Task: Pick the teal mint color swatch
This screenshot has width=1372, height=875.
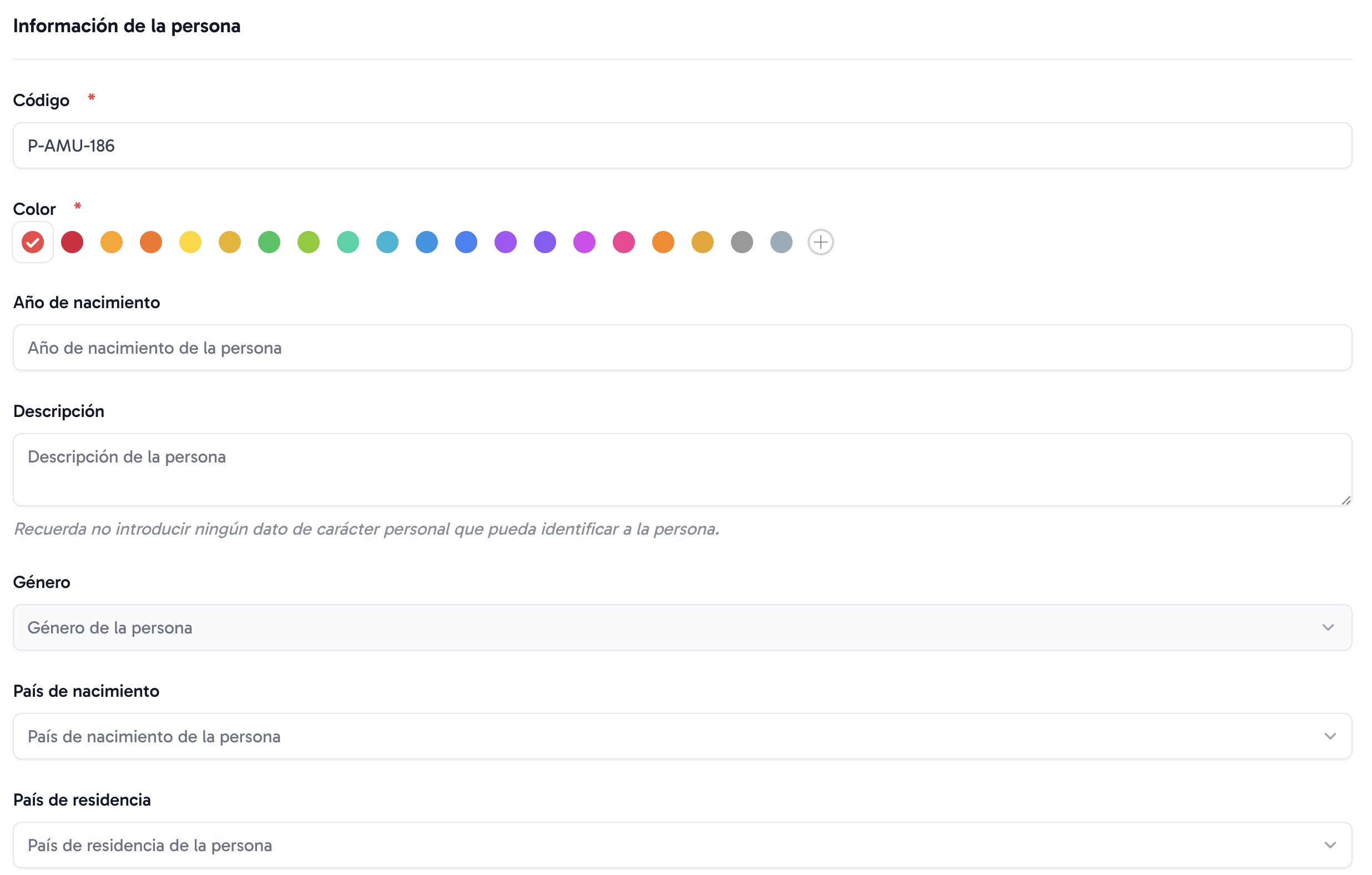Action: (x=347, y=242)
